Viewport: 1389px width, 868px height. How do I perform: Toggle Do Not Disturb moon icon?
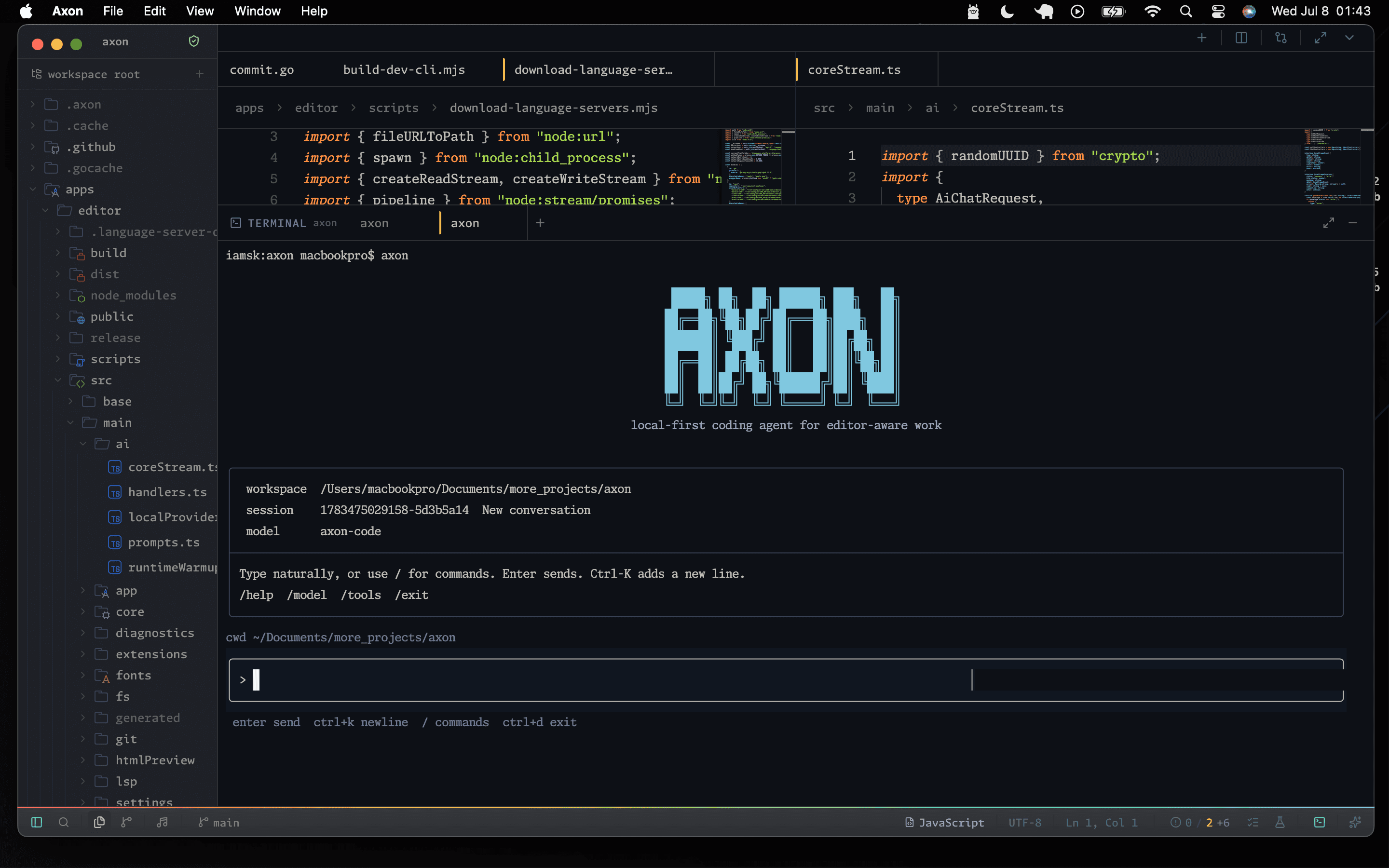[x=1007, y=12]
